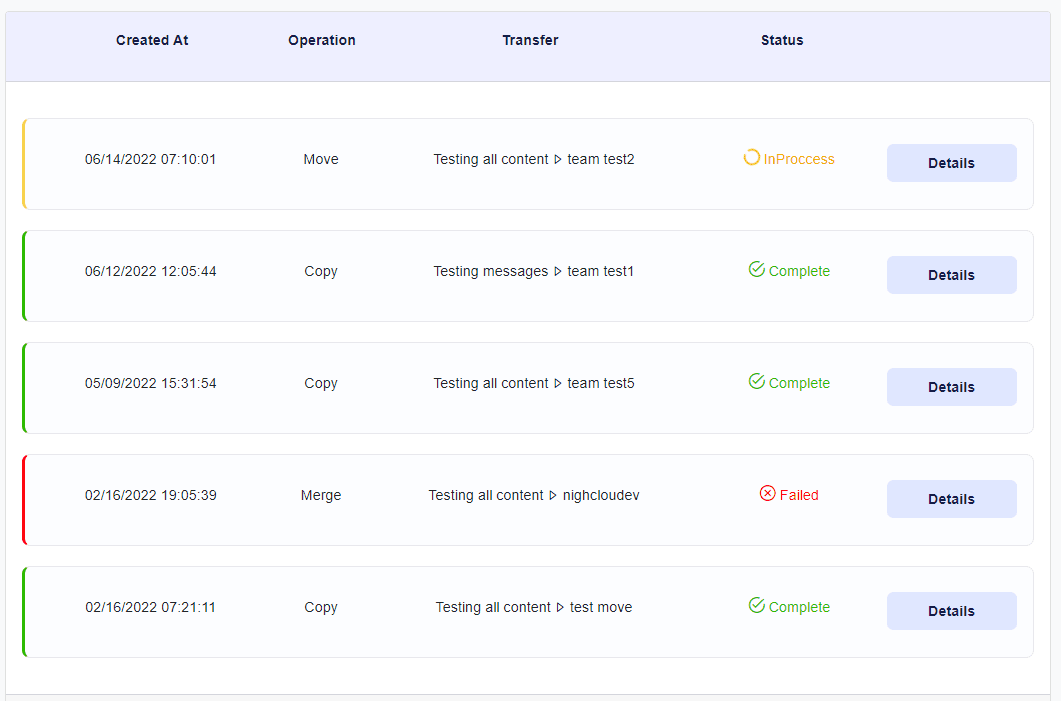This screenshot has width=1061, height=701.
Task: Click the Operation column header
Action: coord(321,41)
